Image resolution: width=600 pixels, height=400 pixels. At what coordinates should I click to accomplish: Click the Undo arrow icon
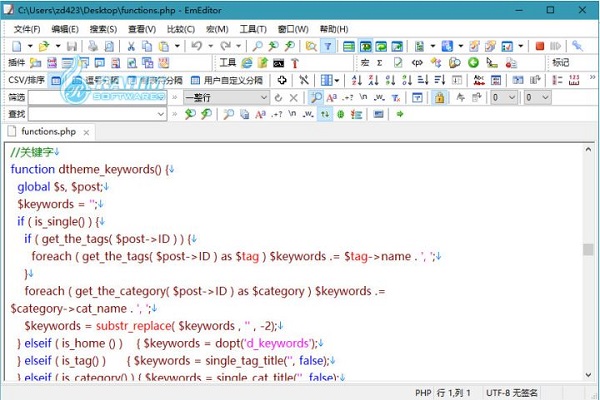click(x=197, y=46)
